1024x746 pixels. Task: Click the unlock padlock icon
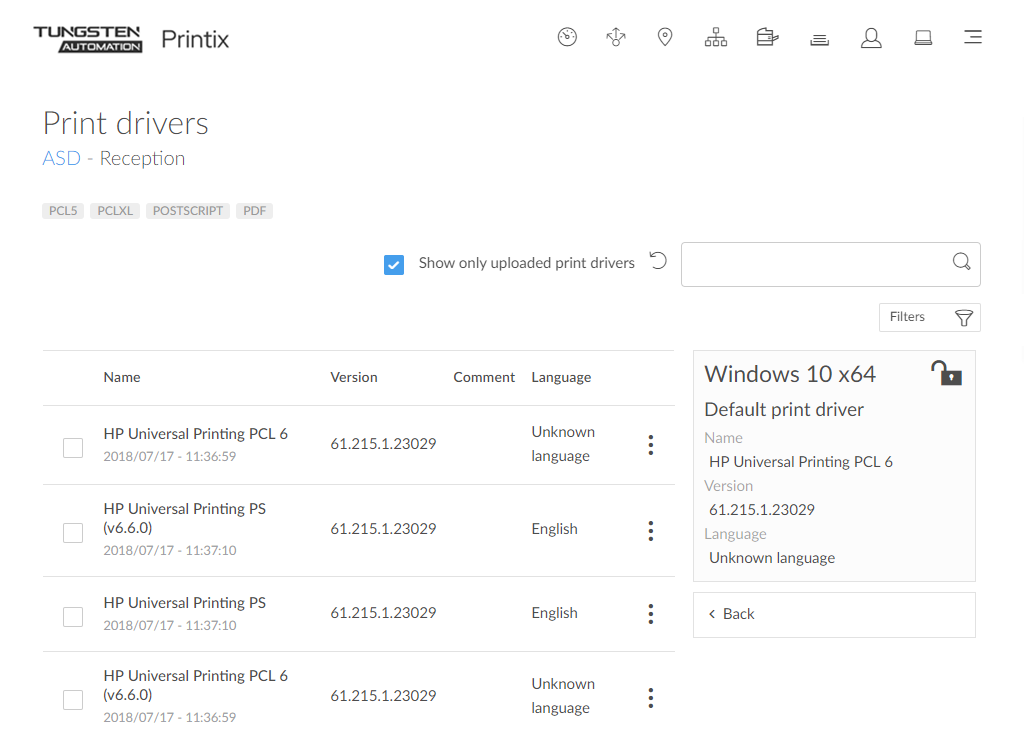(945, 374)
